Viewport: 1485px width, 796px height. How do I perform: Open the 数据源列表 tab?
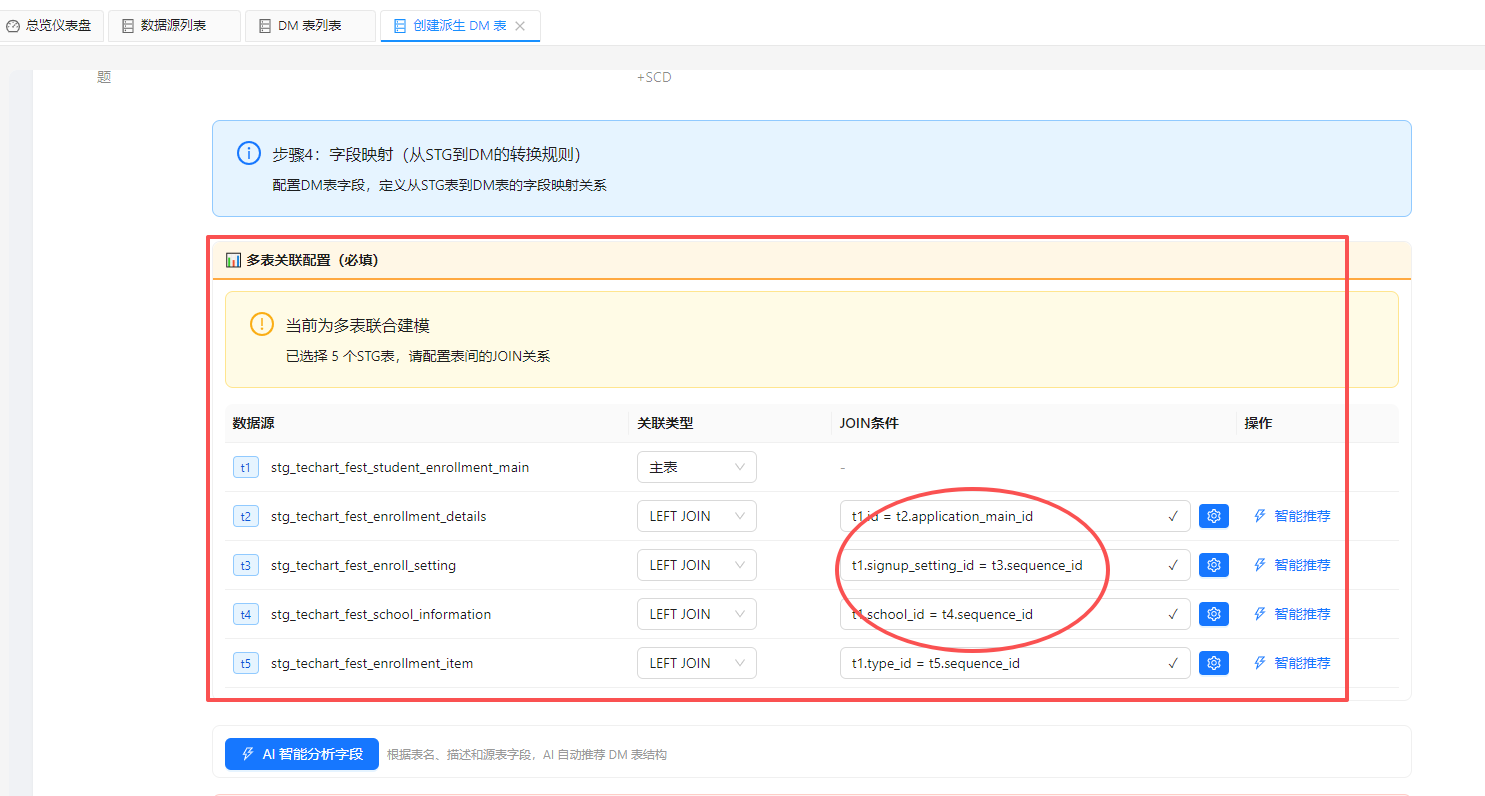[173, 26]
